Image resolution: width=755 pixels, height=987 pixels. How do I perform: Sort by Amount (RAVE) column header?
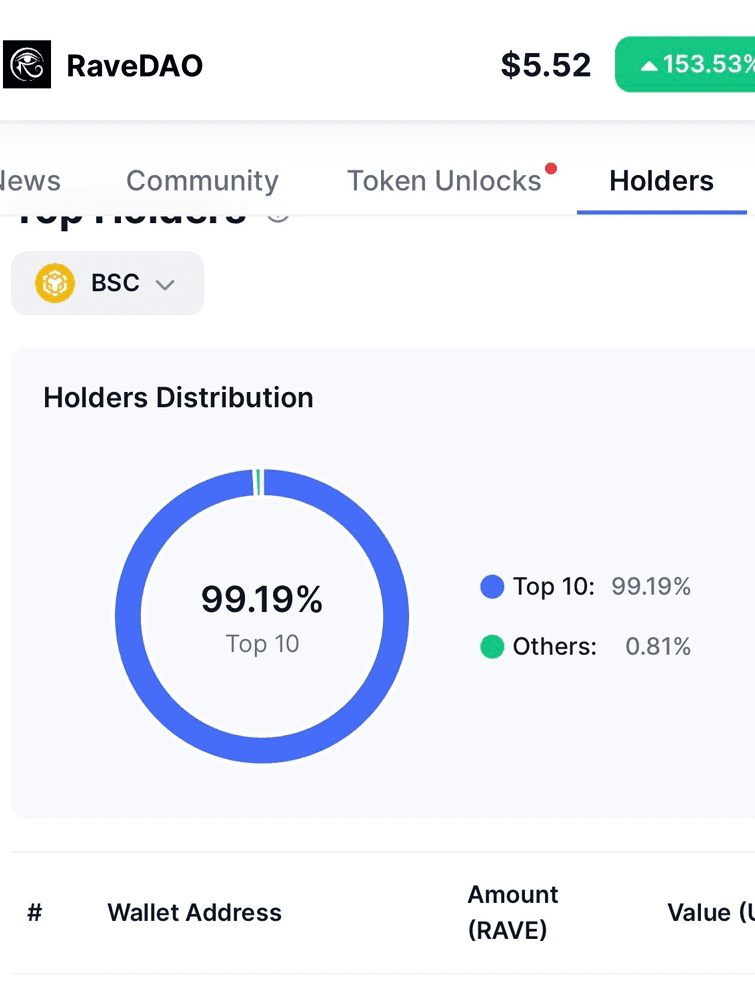point(513,912)
